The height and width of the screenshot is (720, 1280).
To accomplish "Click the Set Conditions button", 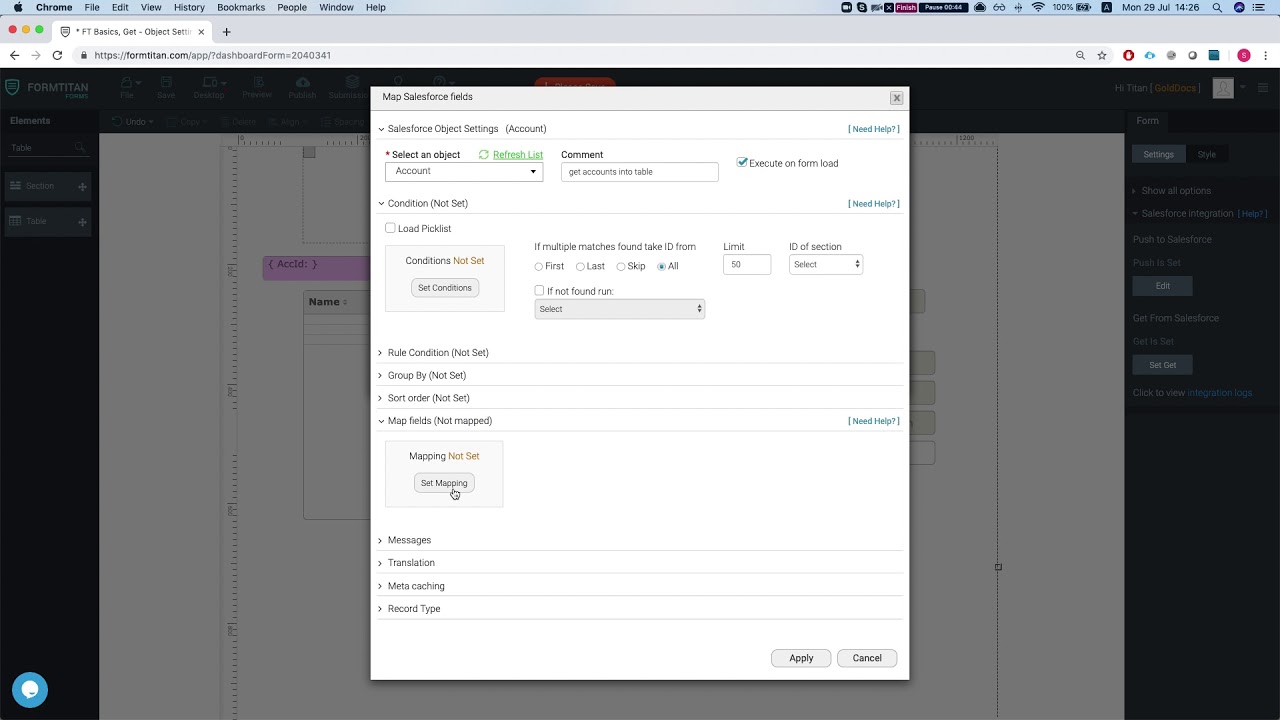I will 445,288.
